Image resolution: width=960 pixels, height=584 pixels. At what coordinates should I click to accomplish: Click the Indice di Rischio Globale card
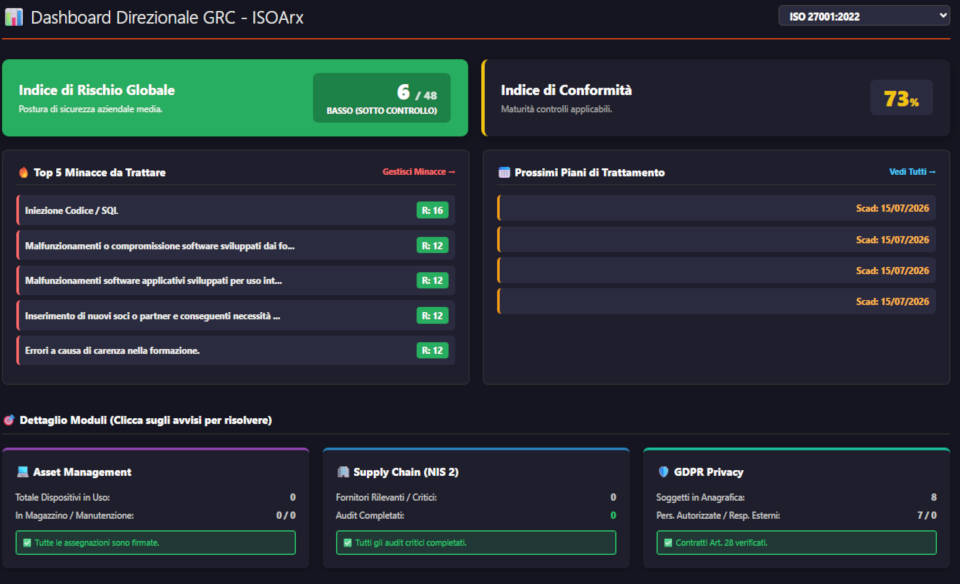coord(235,98)
